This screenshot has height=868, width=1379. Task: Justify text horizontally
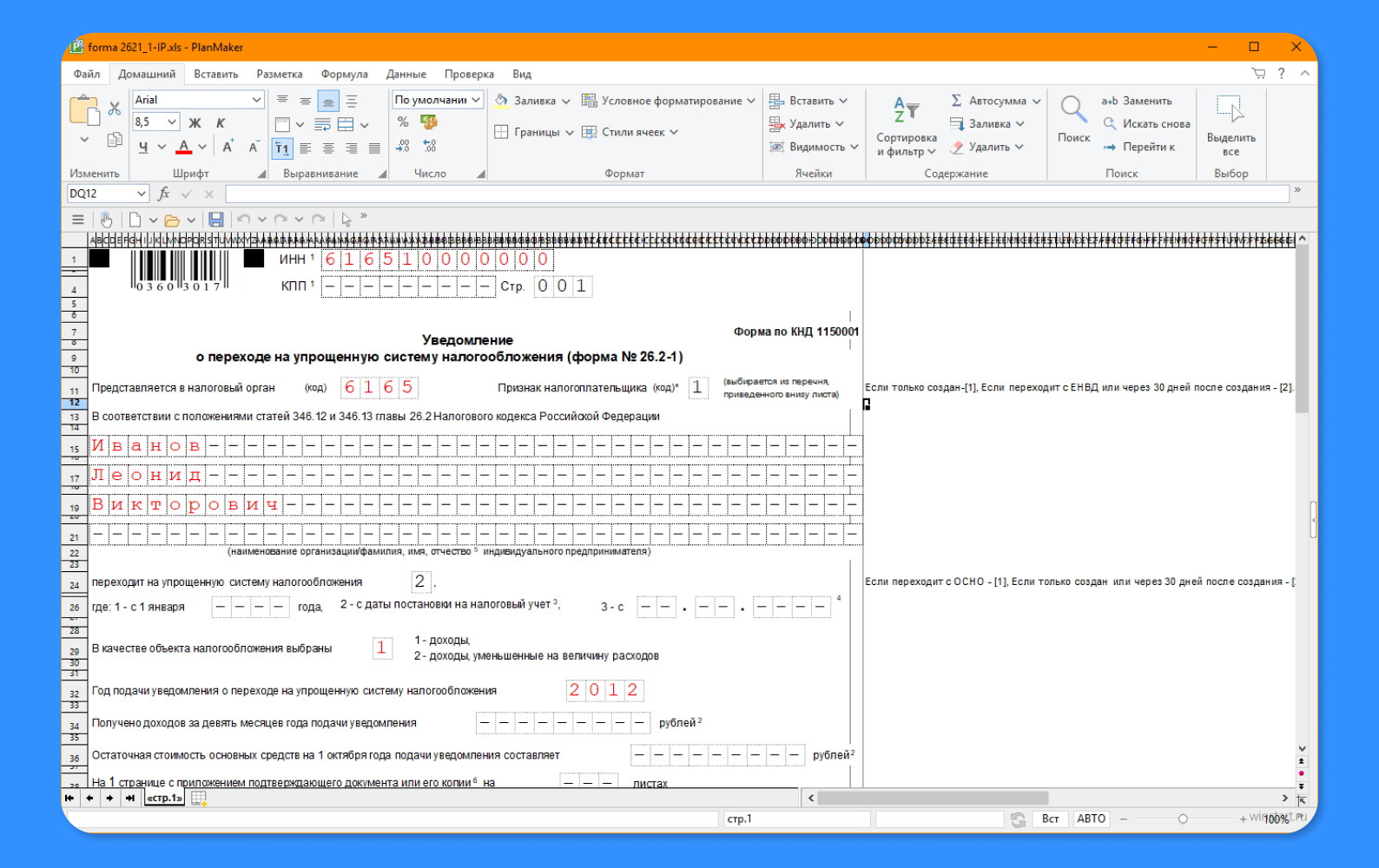374,148
